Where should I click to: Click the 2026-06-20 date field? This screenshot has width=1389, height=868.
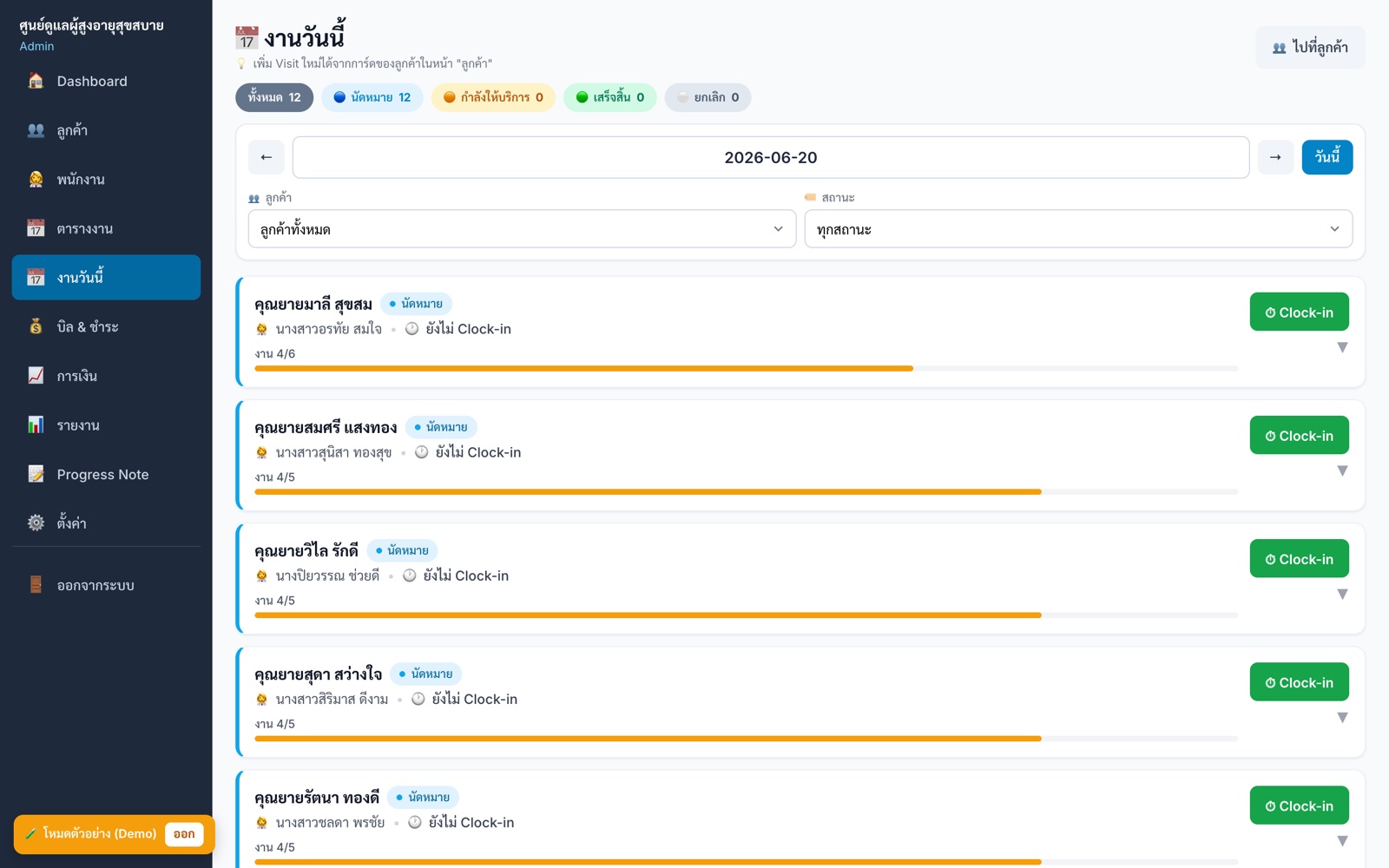771,157
